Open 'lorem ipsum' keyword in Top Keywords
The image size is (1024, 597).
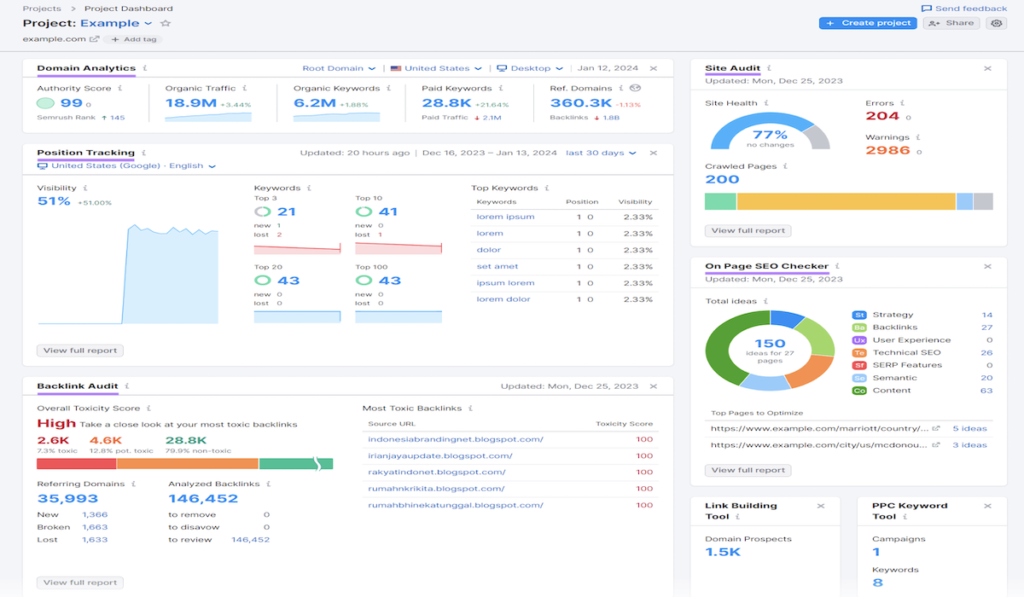505,217
